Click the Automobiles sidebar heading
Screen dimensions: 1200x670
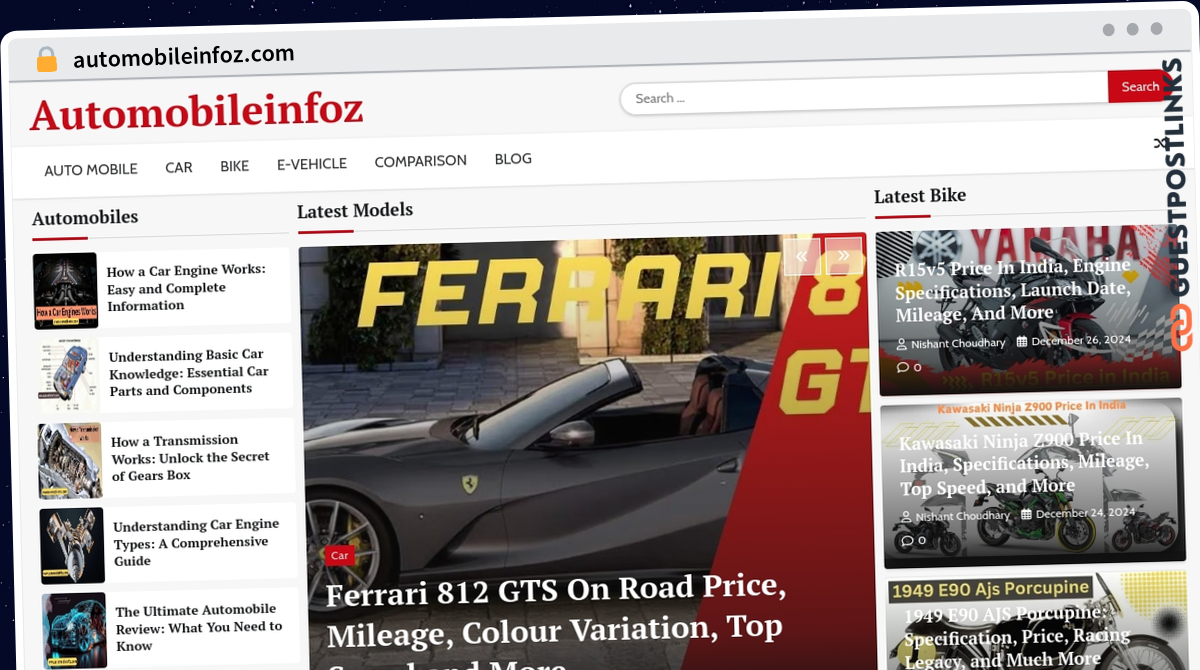pos(85,217)
